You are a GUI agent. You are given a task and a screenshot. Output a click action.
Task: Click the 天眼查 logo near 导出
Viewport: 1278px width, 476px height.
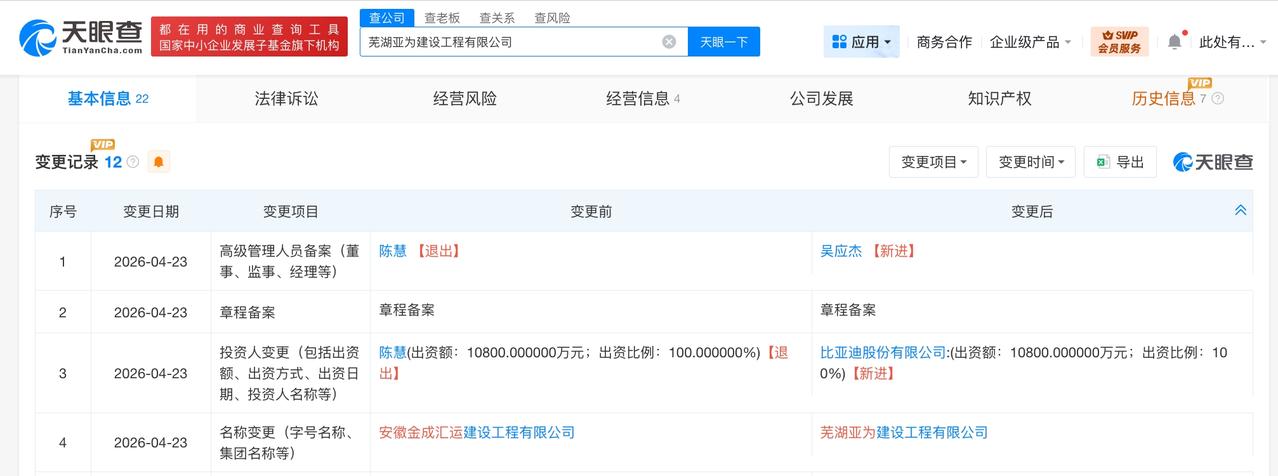[x=1213, y=162]
